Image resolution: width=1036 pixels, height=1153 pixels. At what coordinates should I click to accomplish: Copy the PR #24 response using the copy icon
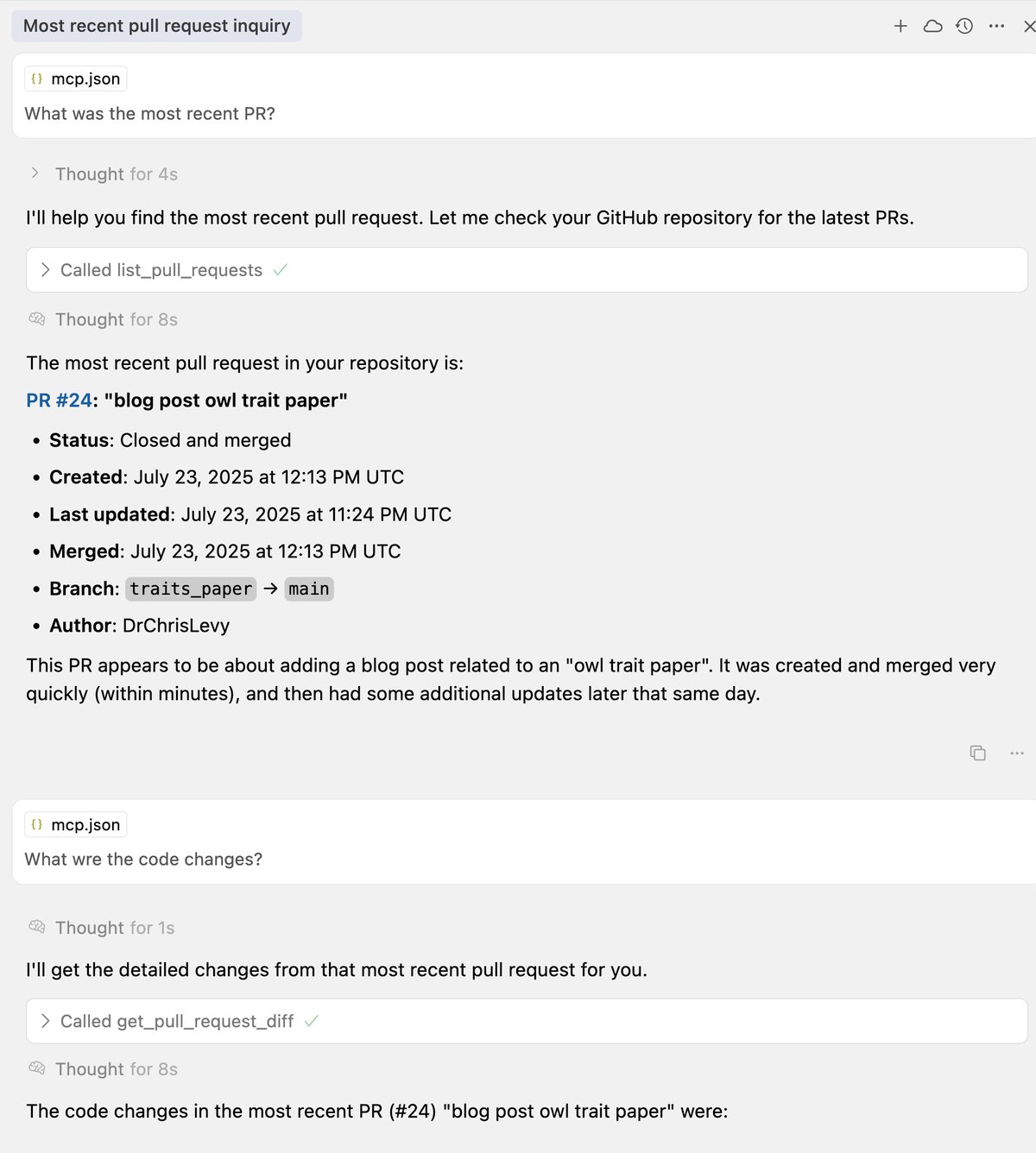977,753
